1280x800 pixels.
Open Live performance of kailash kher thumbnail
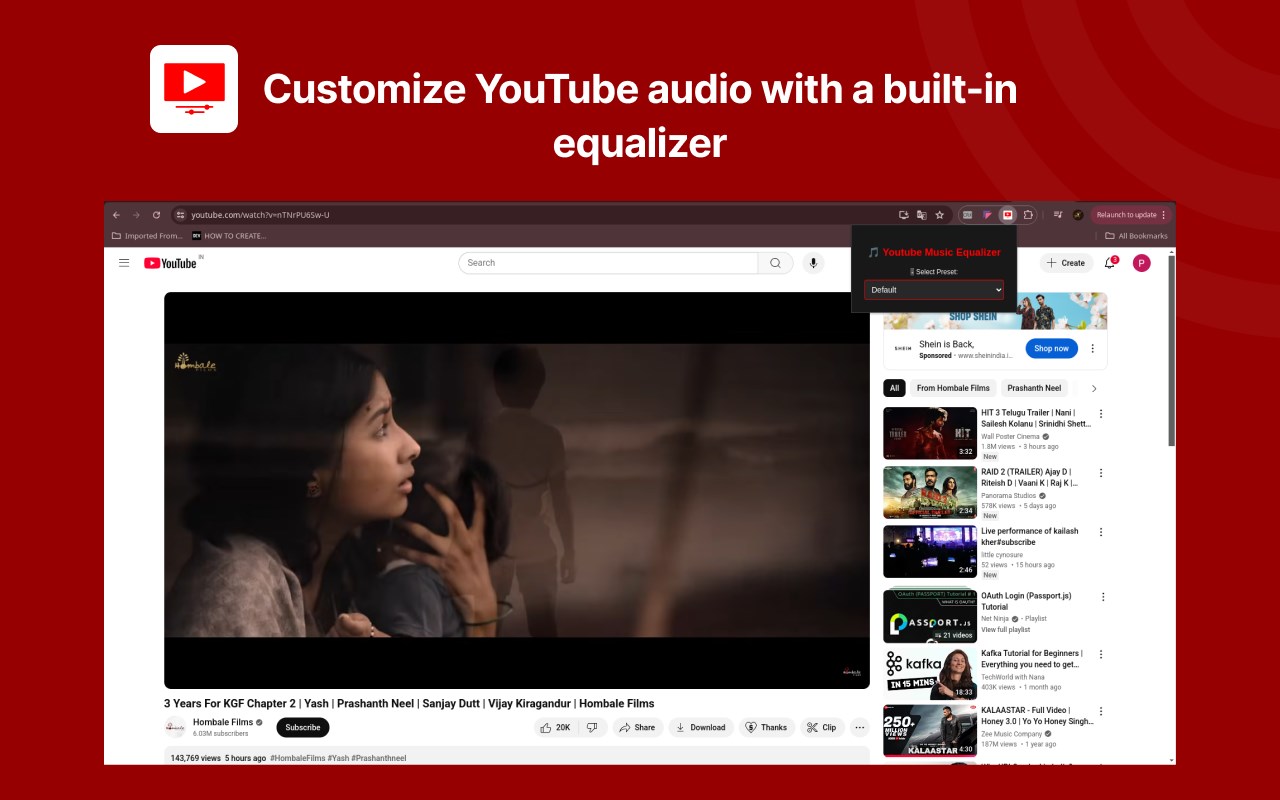pos(930,552)
